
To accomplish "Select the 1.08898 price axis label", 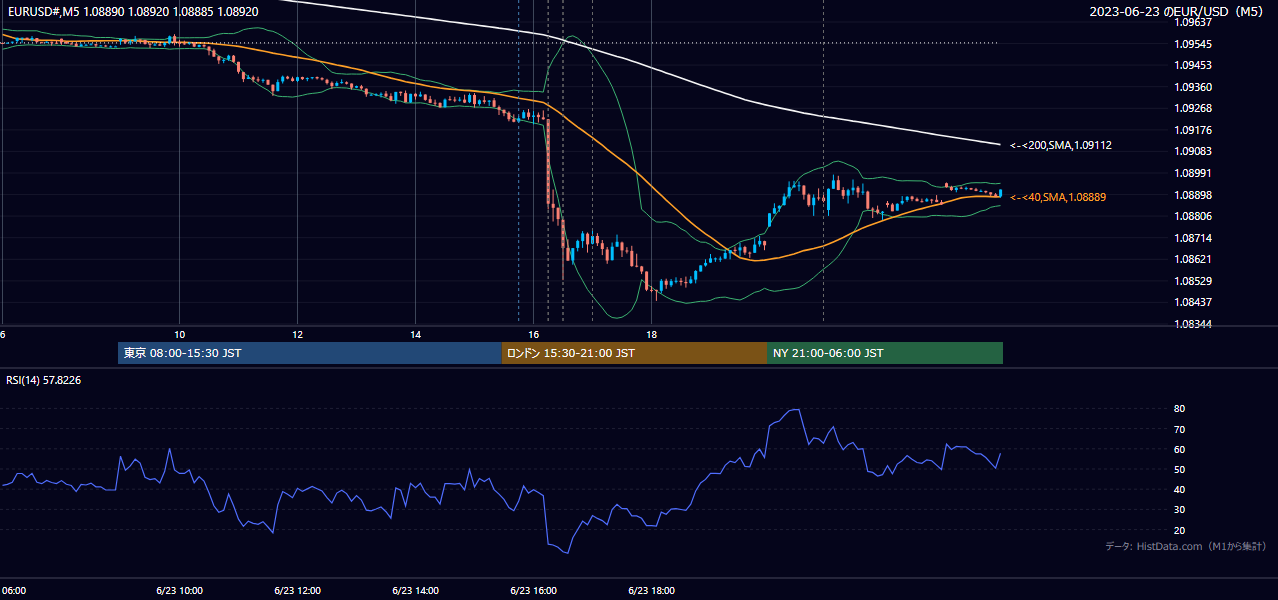I will tap(1195, 195).
